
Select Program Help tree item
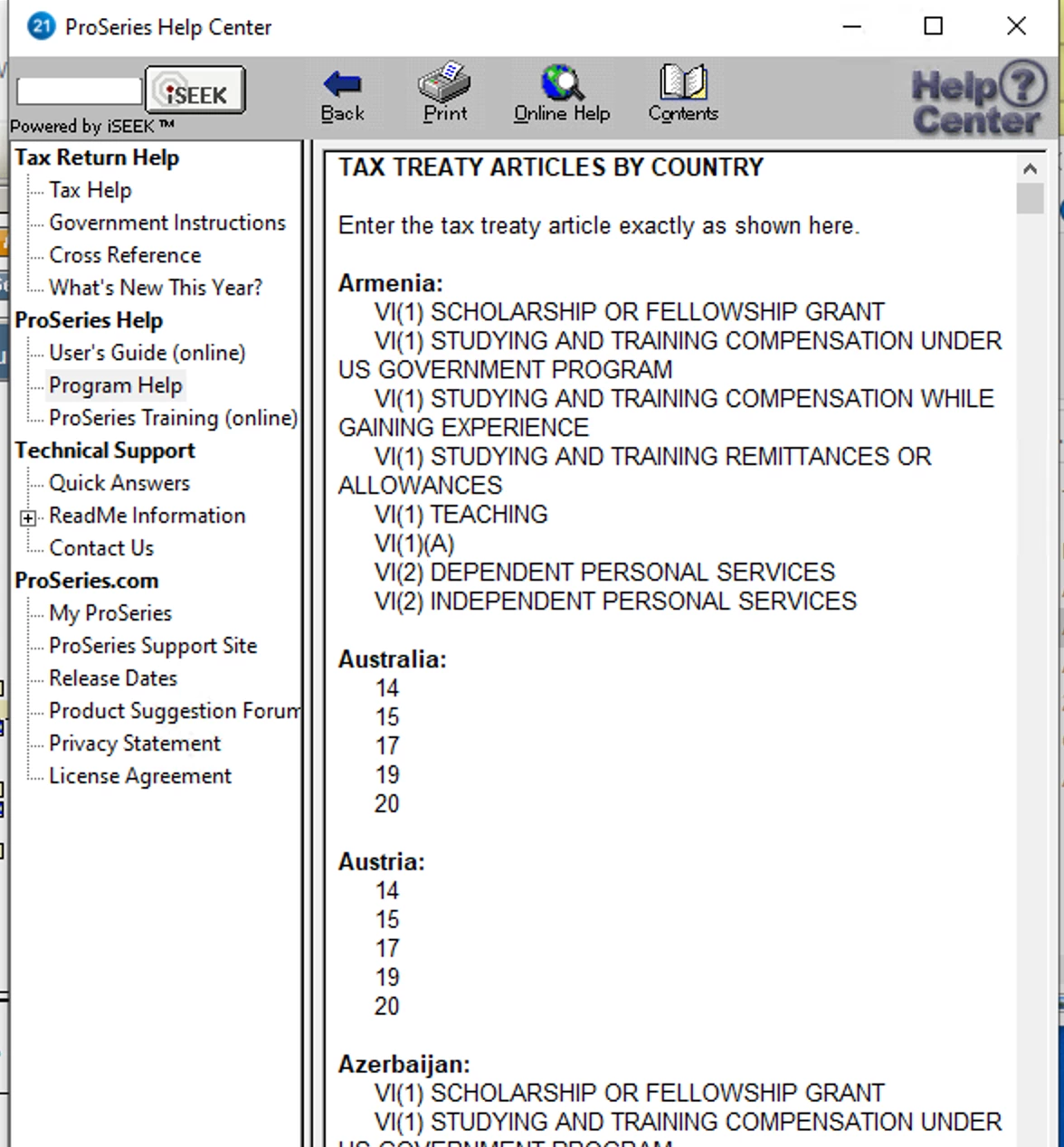click(116, 385)
